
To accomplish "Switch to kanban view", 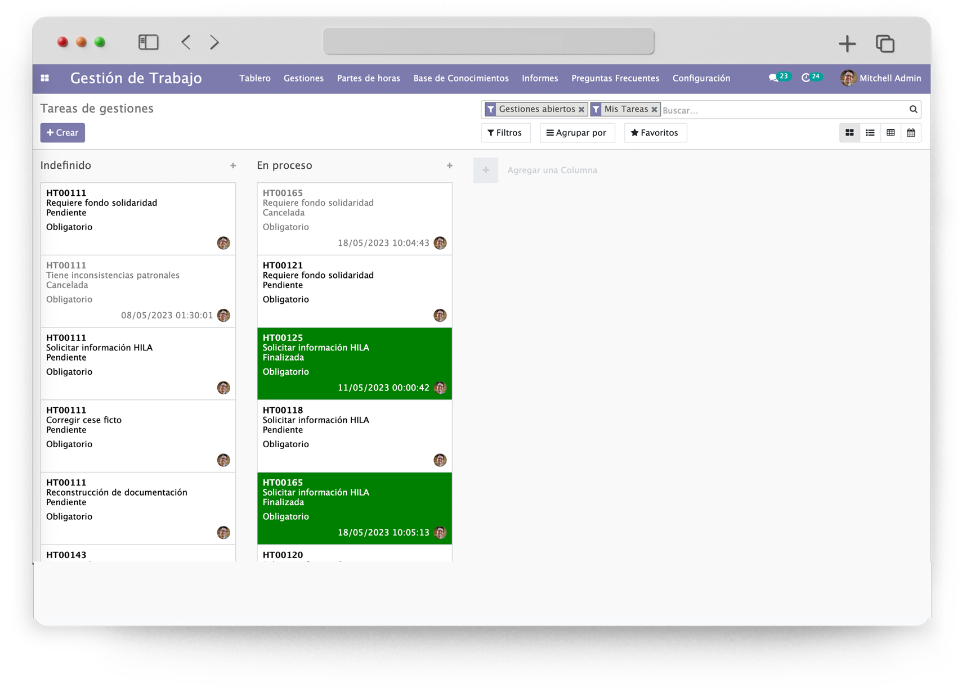I will 849,133.
